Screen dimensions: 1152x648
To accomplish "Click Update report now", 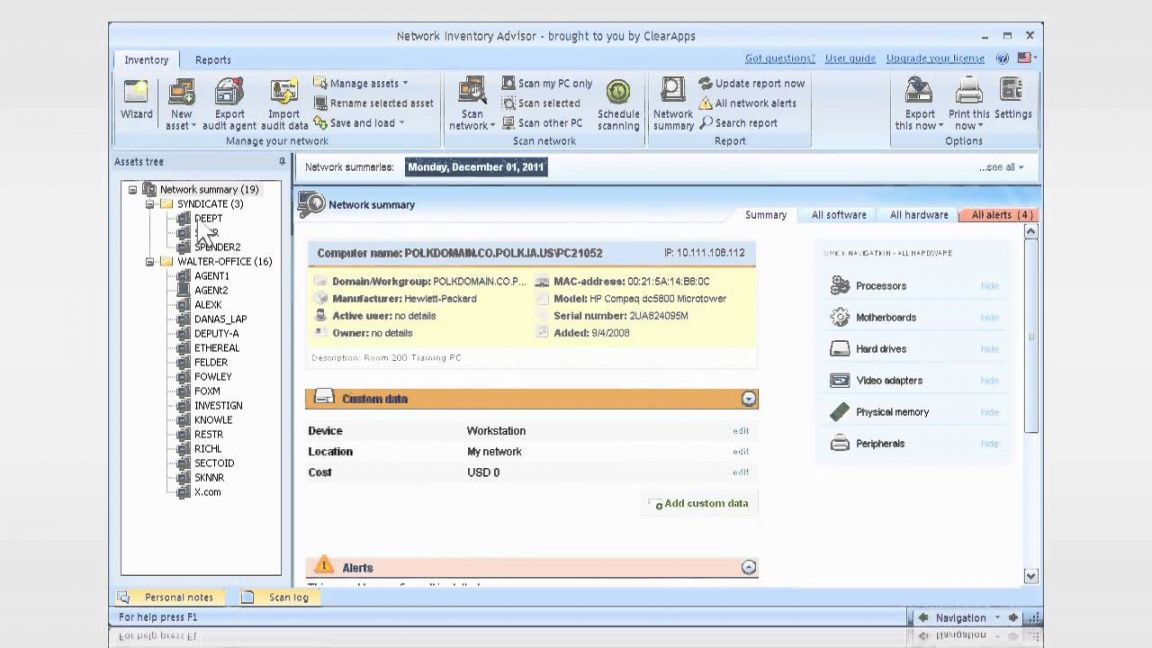I will pos(752,84).
